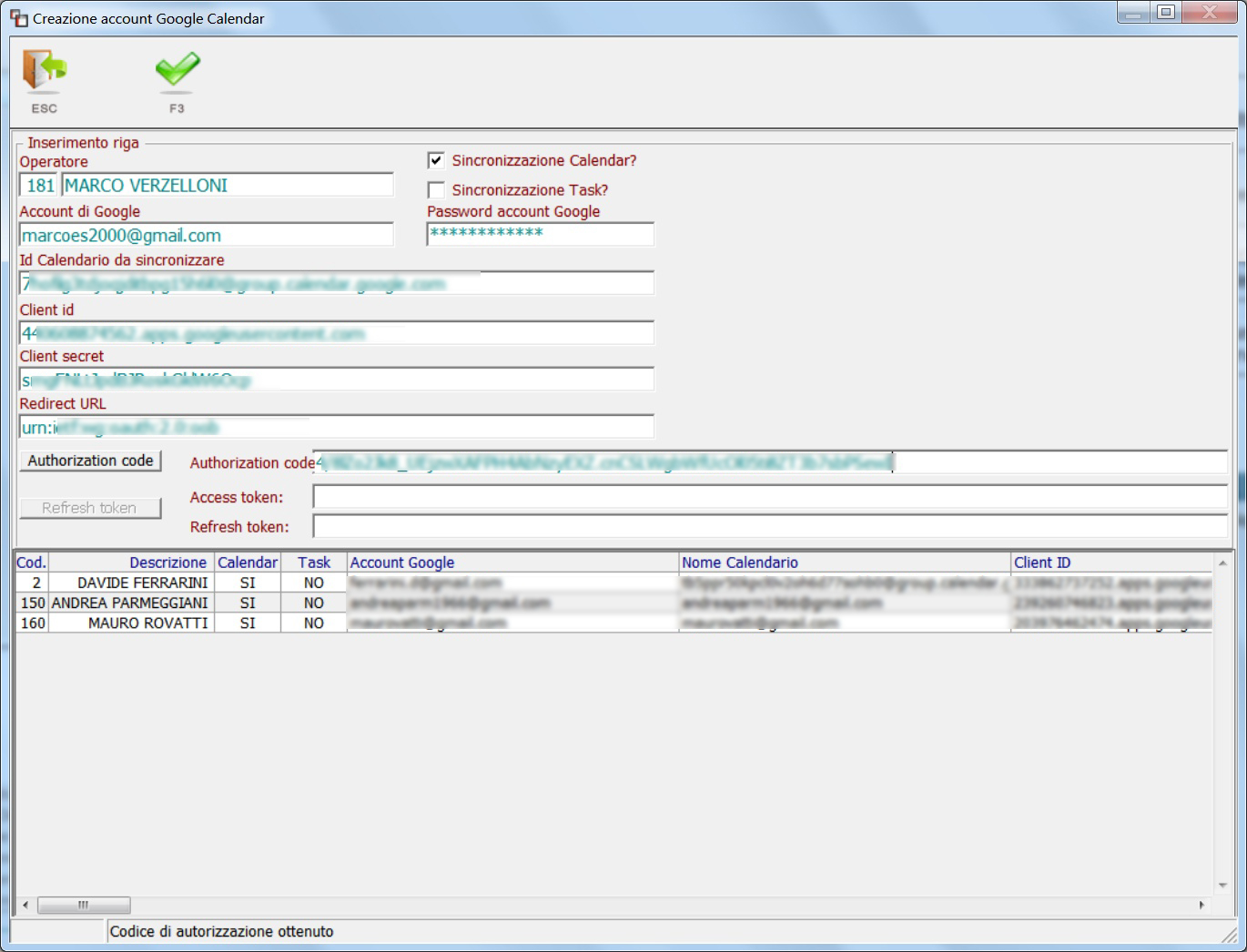
Task: Click the window title bar app icon
Action: point(18,18)
